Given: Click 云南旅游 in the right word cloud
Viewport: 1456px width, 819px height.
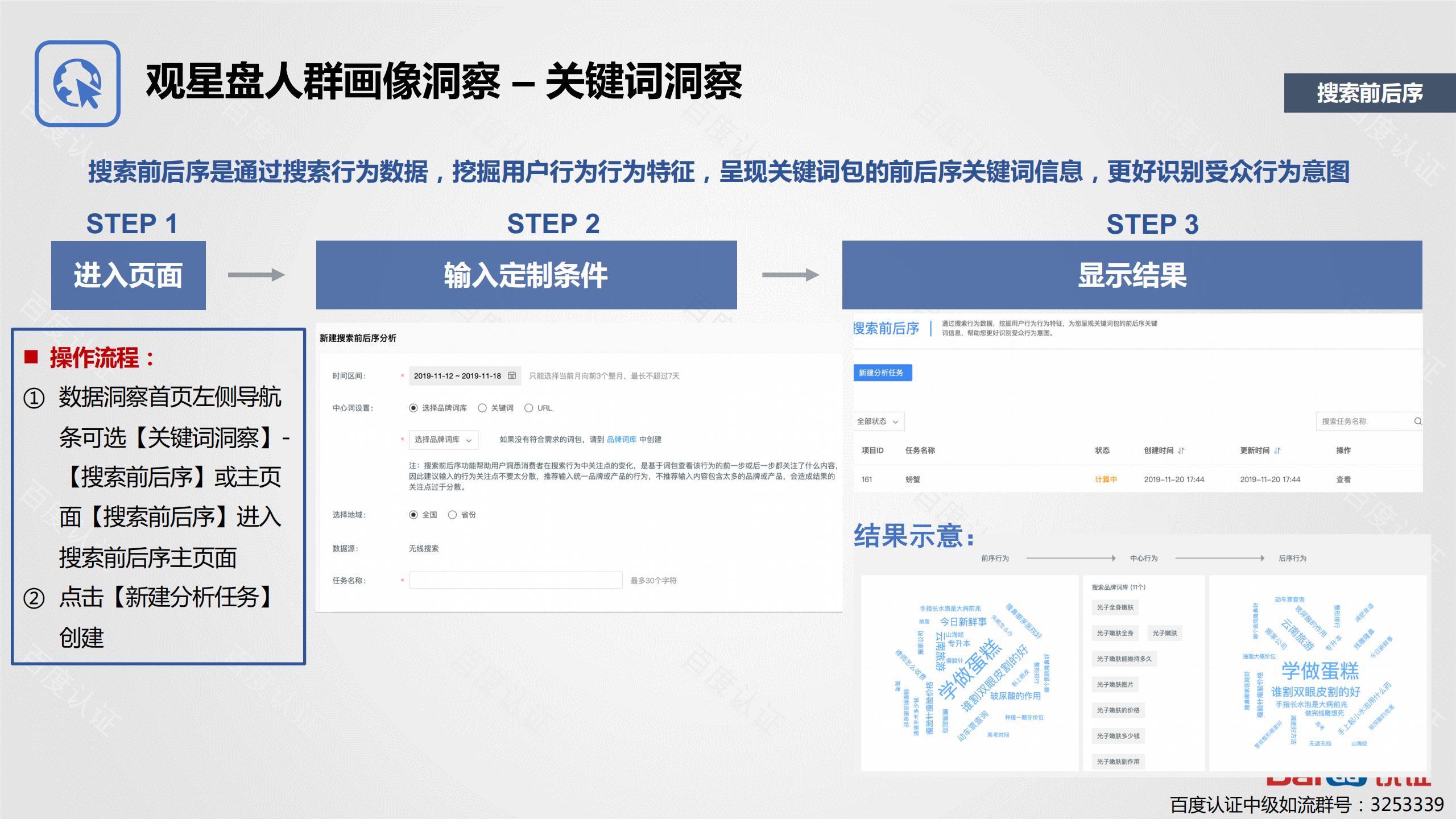Looking at the screenshot, I should (1297, 634).
